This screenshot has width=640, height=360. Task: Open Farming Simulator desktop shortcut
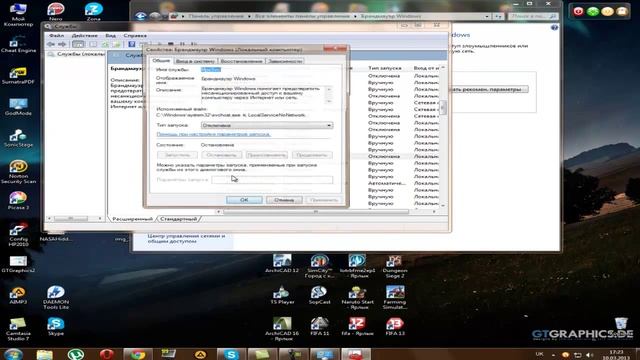tap(395, 298)
